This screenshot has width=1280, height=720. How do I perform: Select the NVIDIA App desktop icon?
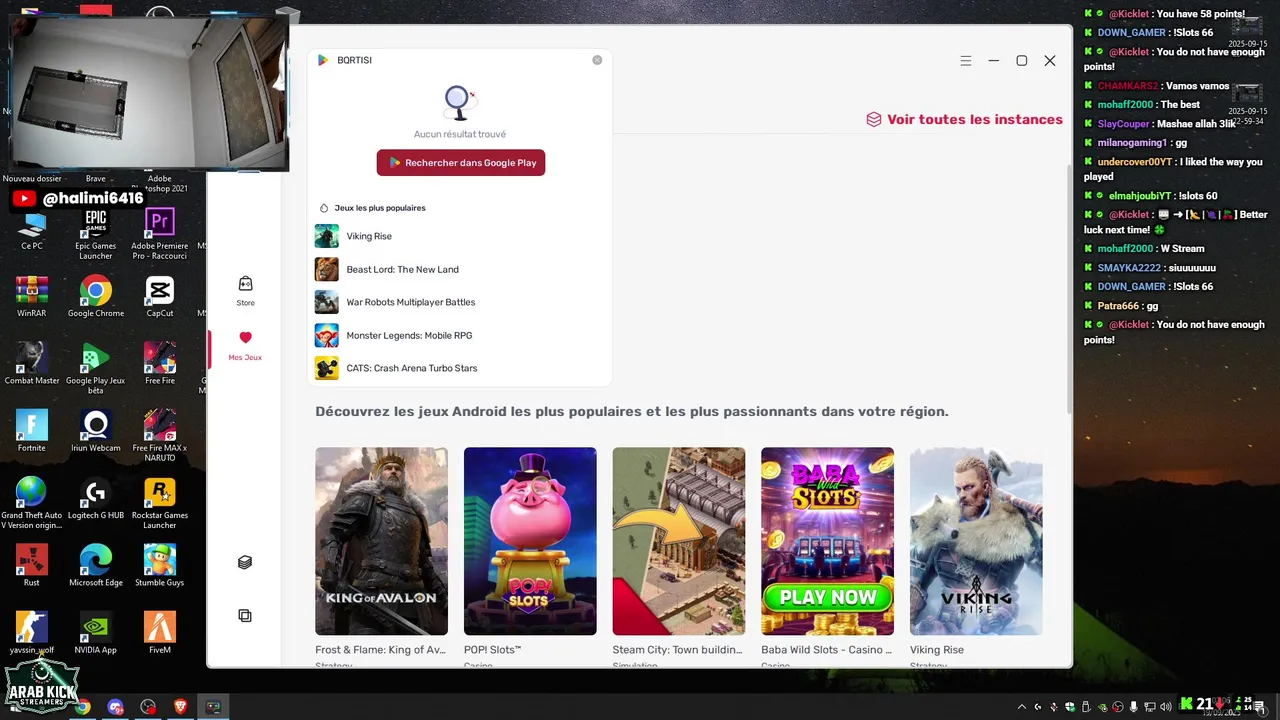(x=96, y=633)
